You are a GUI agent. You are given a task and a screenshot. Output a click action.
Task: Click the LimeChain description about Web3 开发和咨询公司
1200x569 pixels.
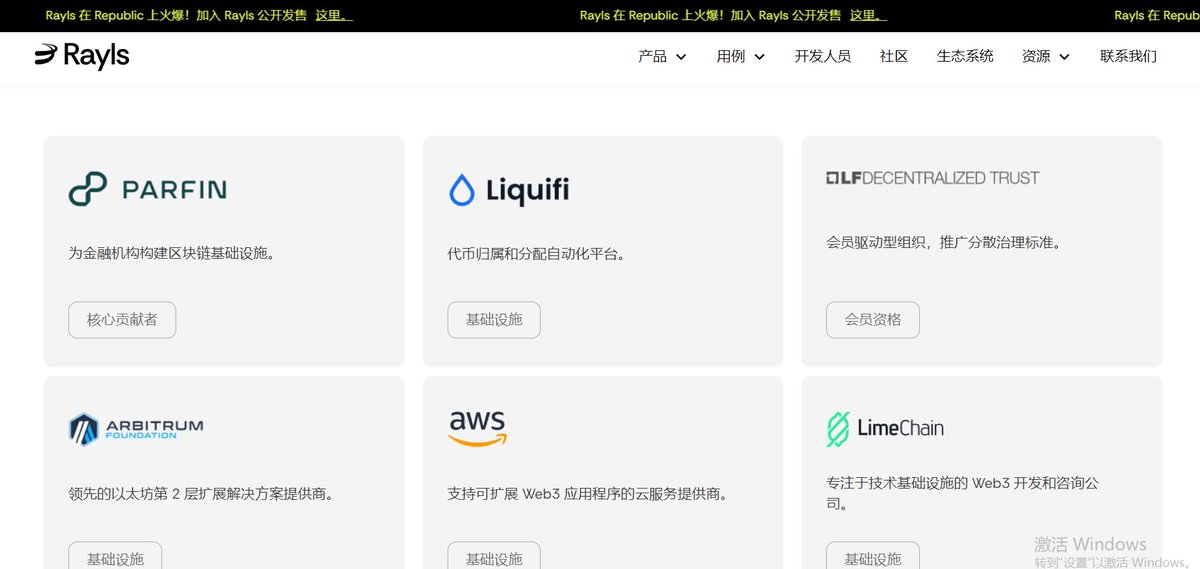tap(962, 494)
